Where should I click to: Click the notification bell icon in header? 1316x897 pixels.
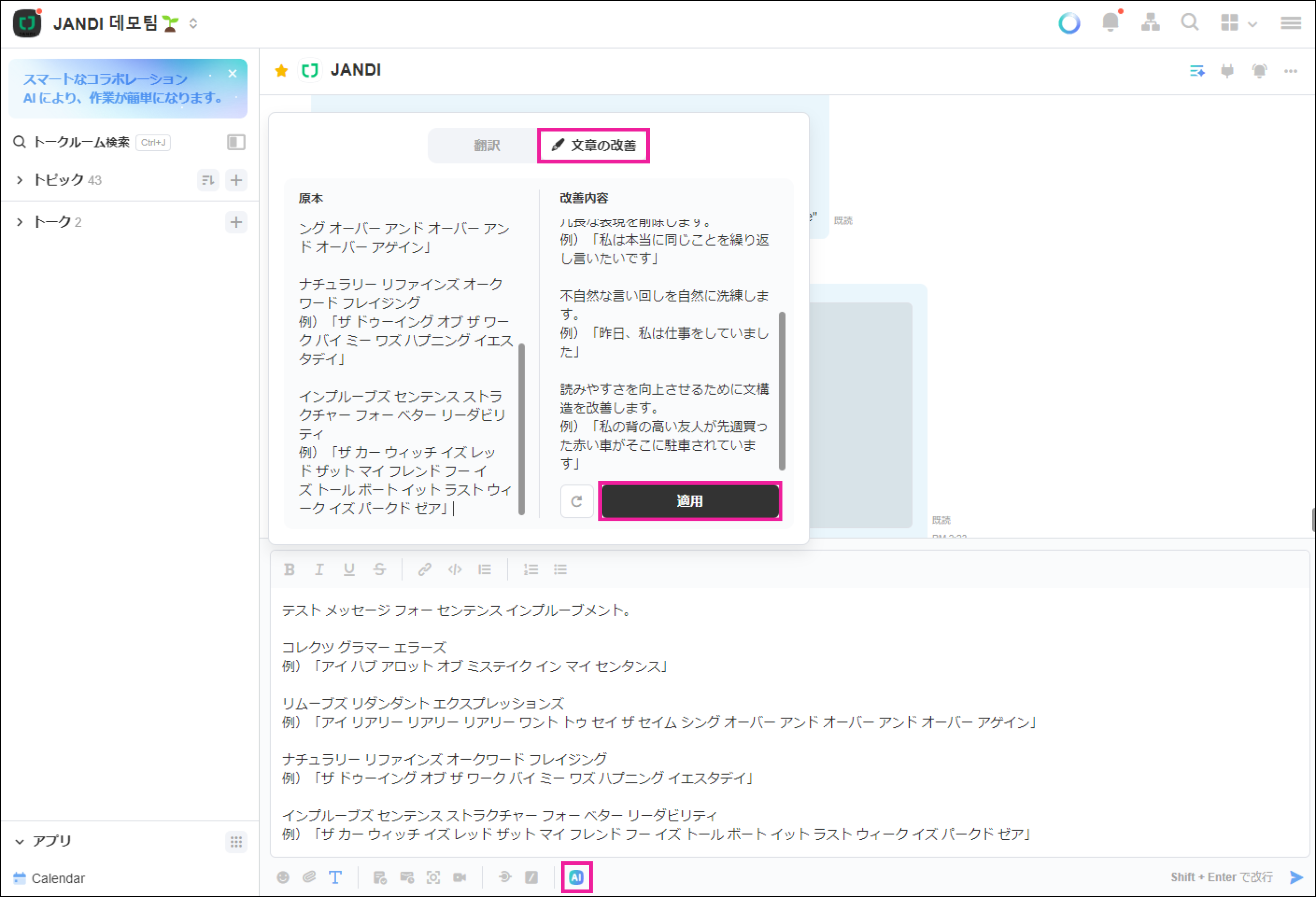(1110, 23)
